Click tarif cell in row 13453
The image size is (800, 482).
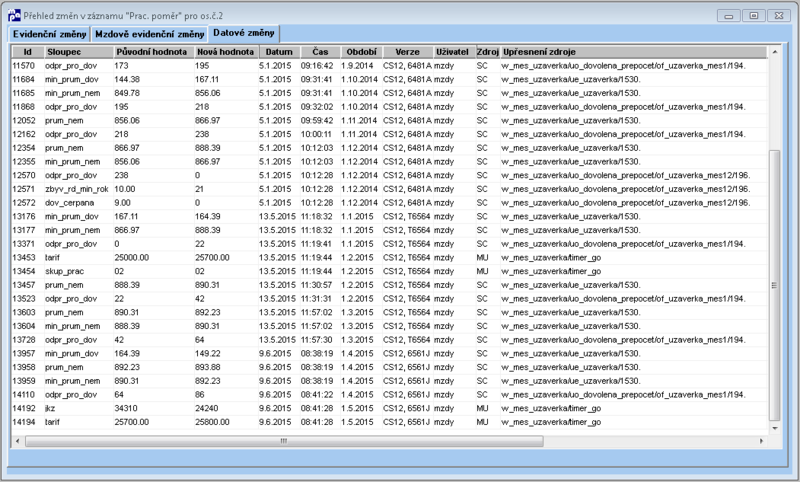click(53, 258)
